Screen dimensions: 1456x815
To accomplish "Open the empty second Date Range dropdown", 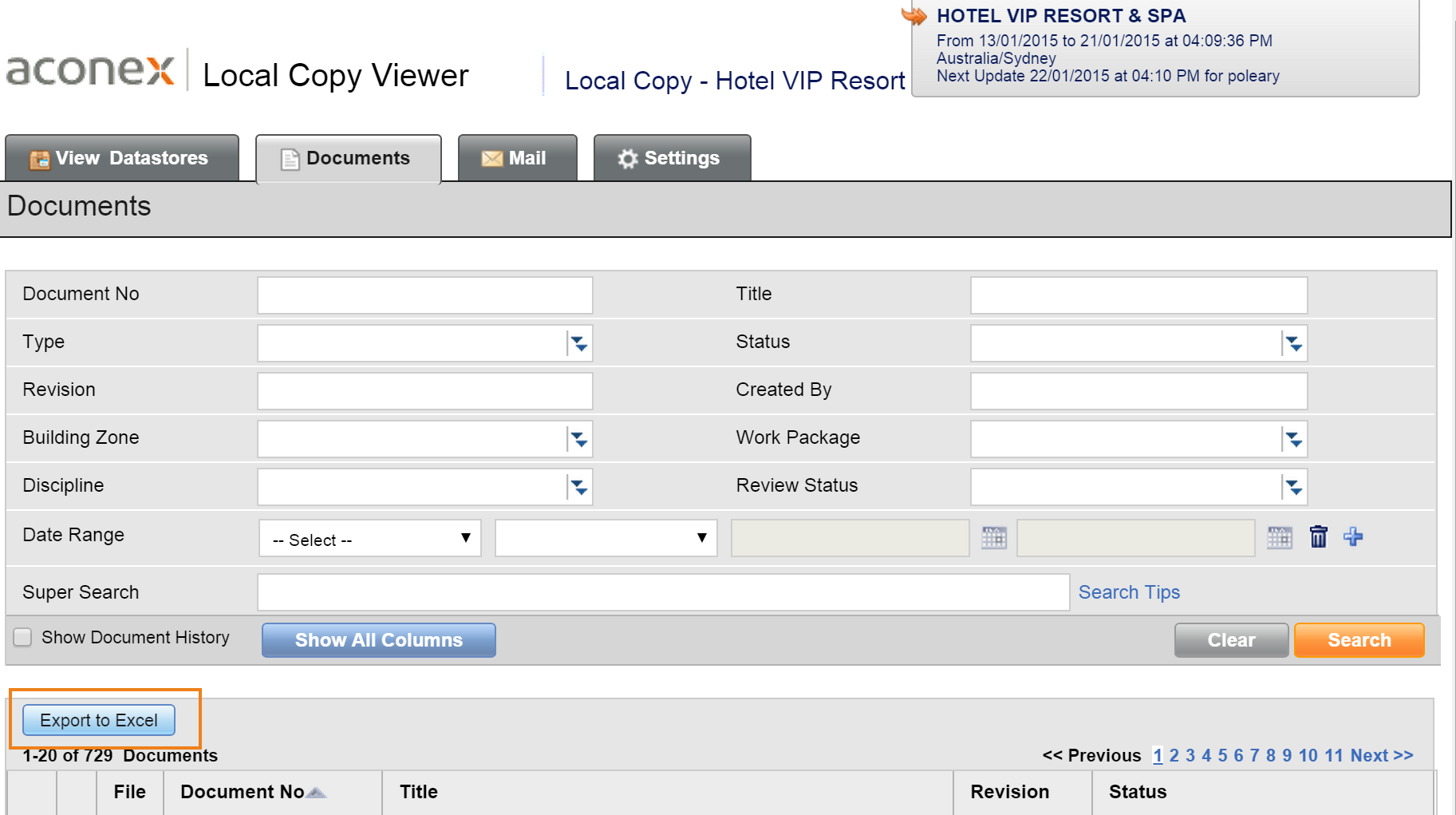I will pos(606,538).
